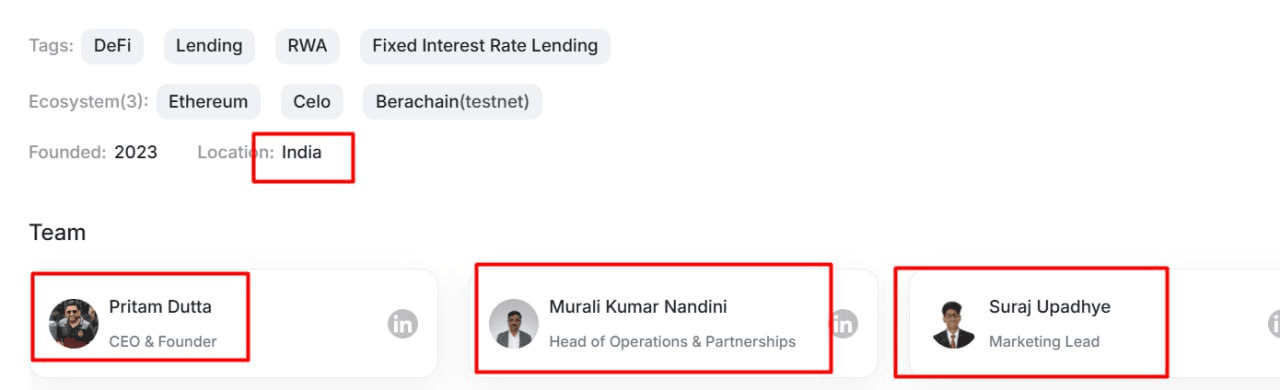Click the 2023 founded year
Image resolution: width=1280 pixels, height=390 pixels.
(136, 153)
